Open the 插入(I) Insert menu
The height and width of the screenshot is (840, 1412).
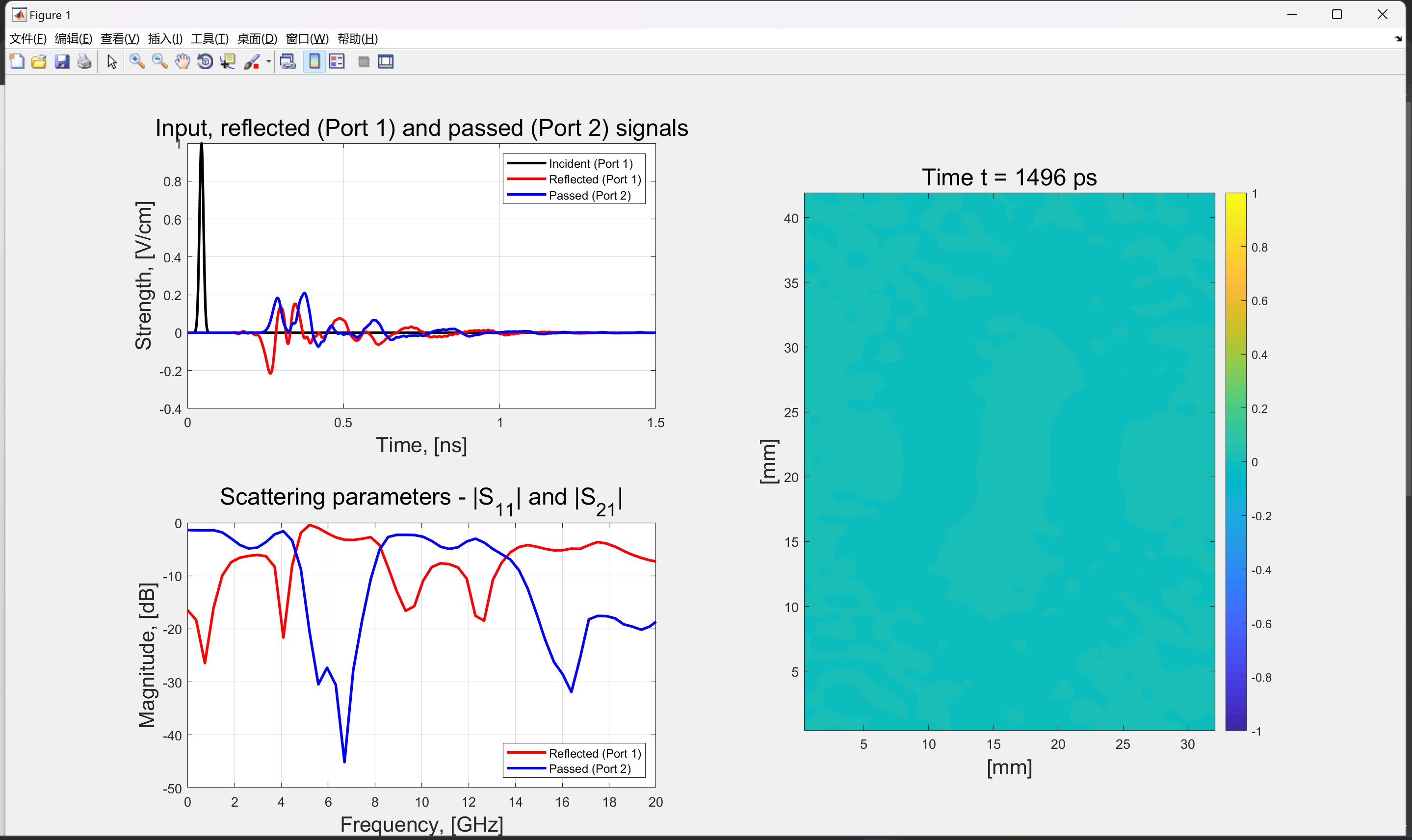(x=165, y=38)
